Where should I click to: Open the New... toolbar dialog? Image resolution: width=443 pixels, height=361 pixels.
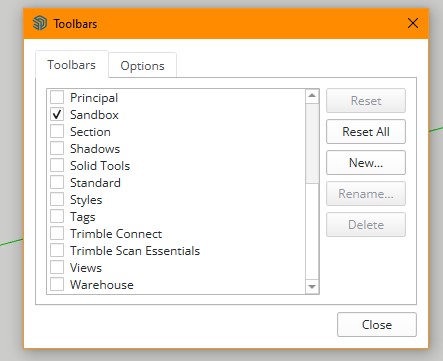tap(366, 163)
